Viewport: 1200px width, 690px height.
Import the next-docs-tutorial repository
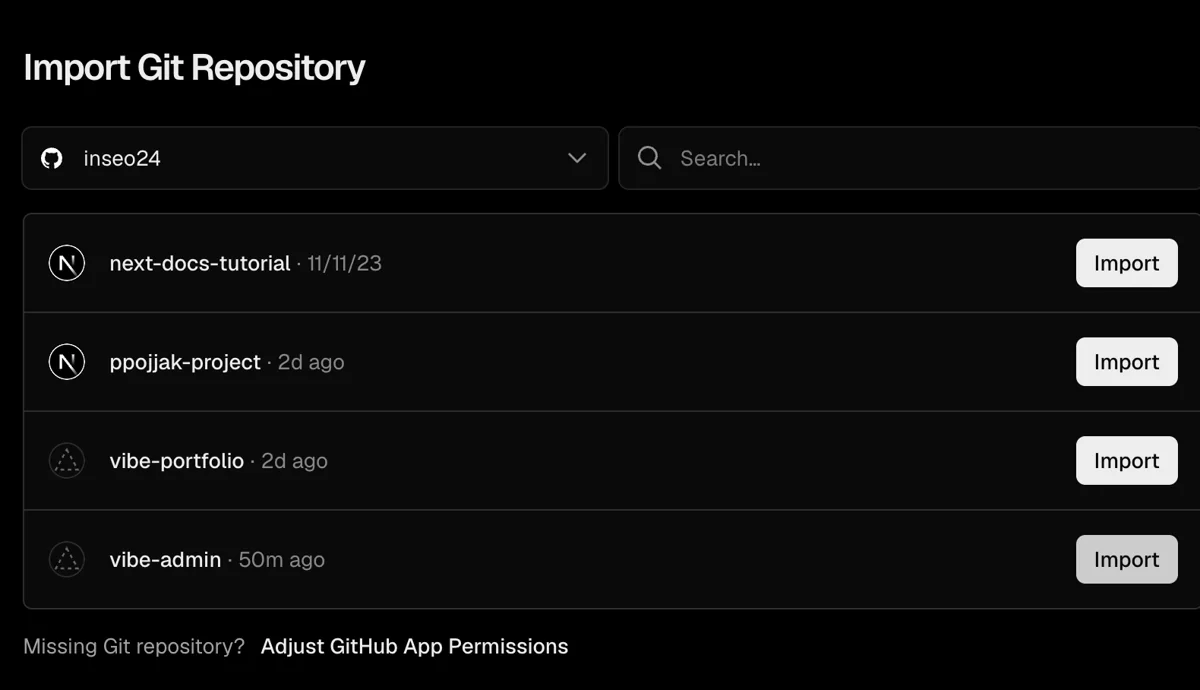pos(1127,263)
